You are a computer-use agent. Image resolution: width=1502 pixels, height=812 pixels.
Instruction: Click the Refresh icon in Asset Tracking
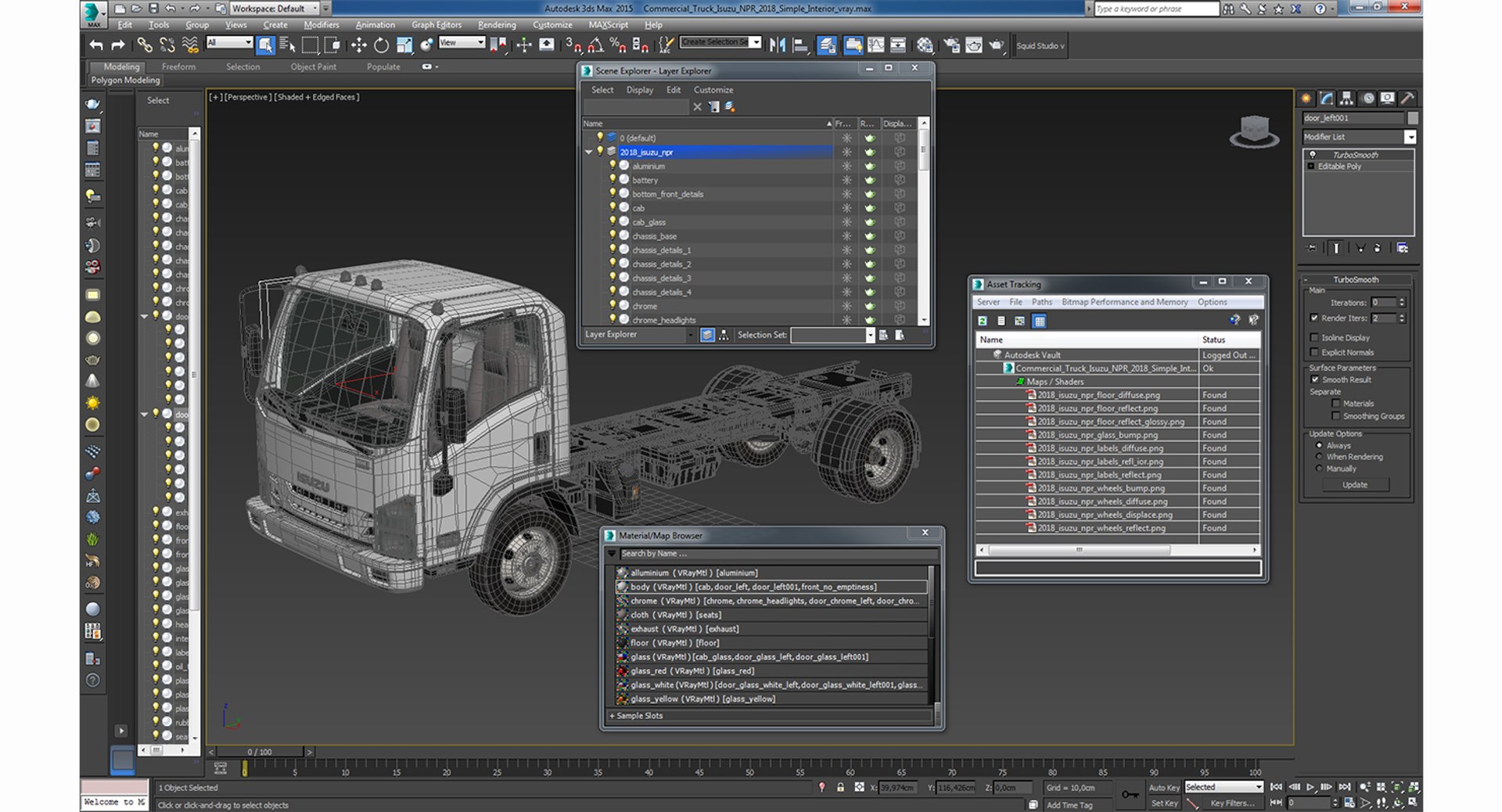[983, 321]
